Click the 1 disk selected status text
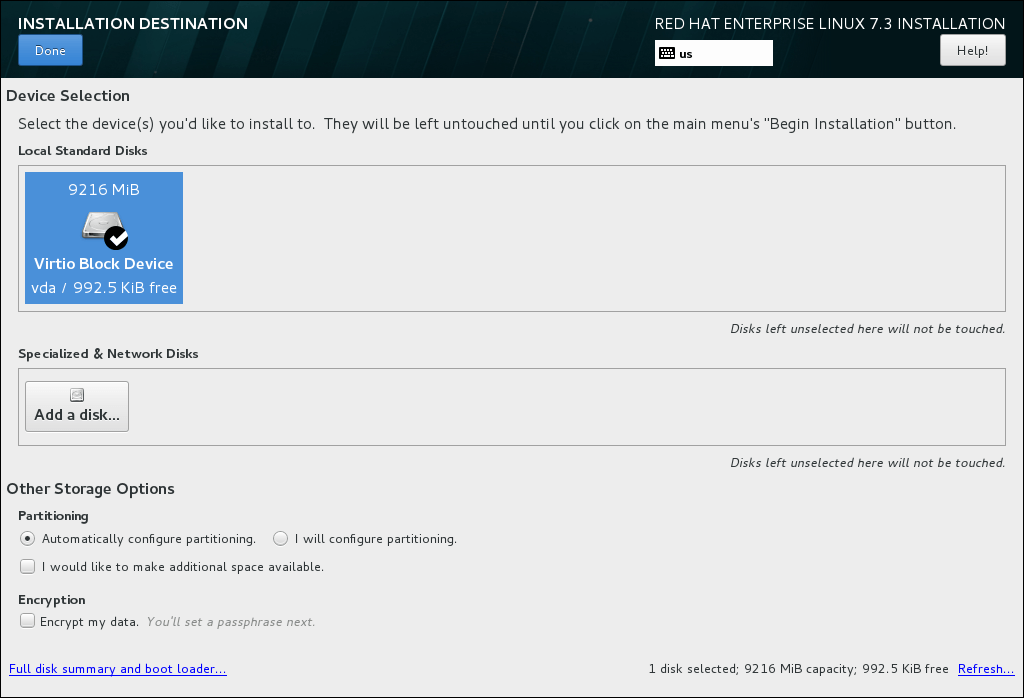Viewport: 1024px width, 698px height. pyautogui.click(x=798, y=669)
